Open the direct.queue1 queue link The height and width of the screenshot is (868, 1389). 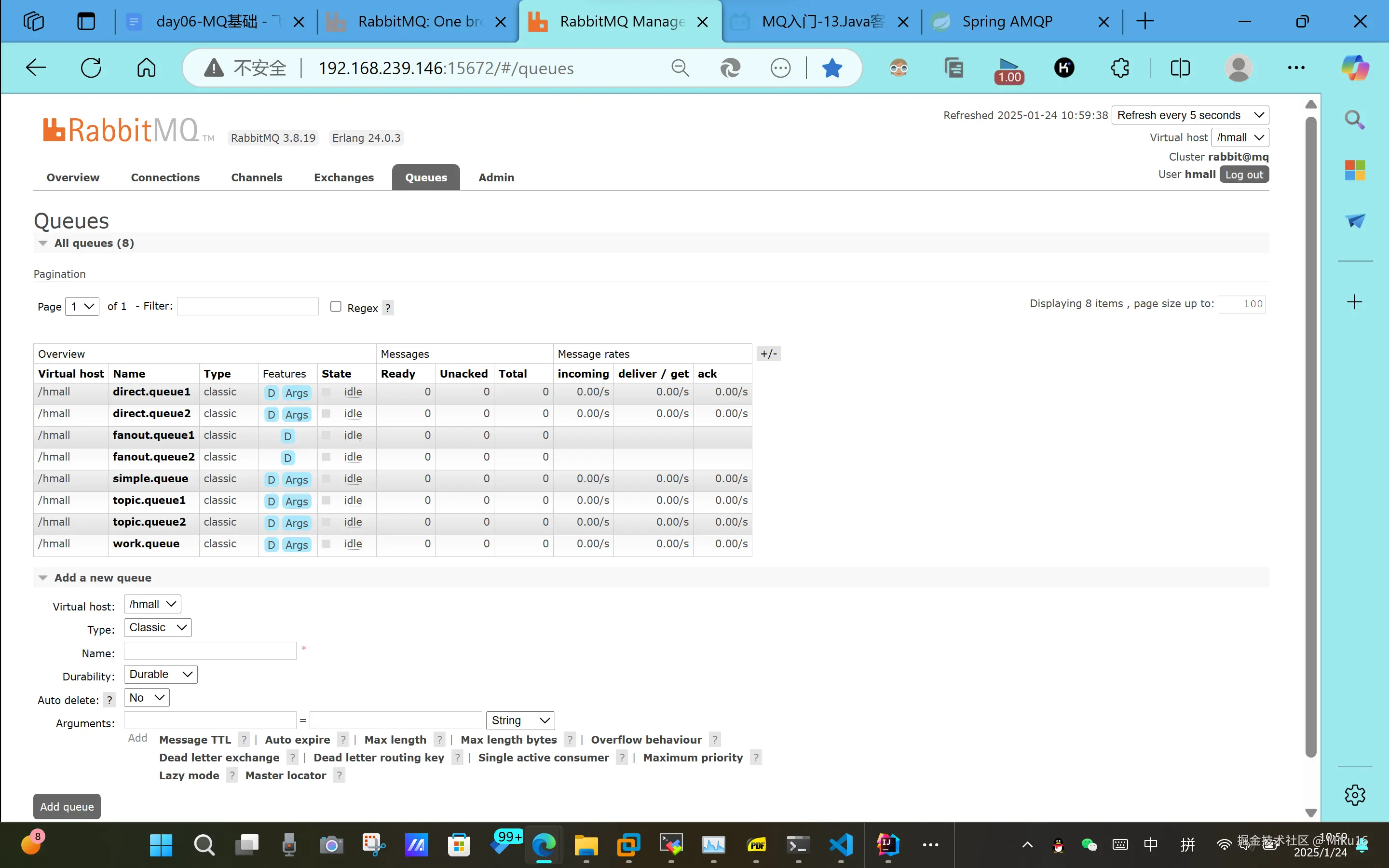pos(151,392)
